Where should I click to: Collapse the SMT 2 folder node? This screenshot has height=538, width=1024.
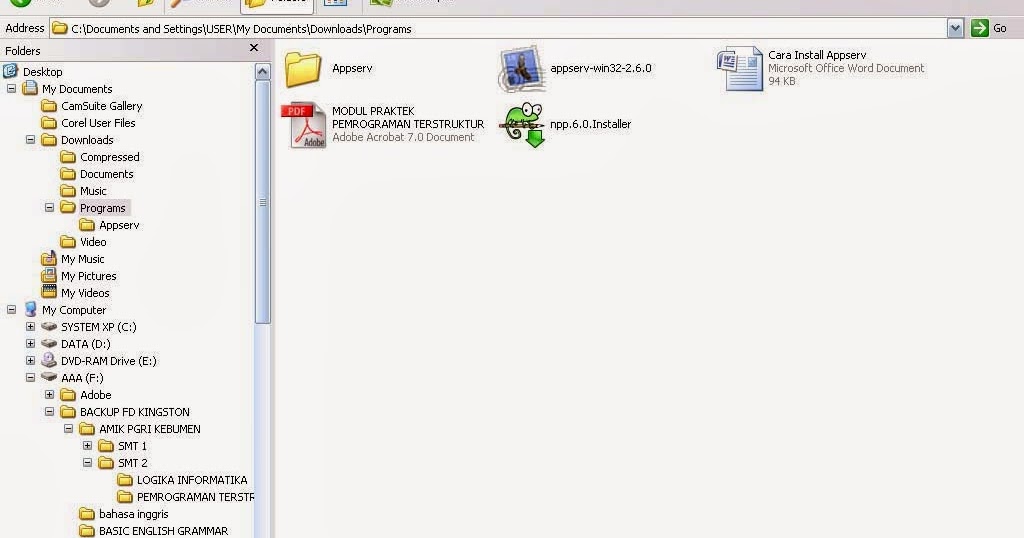[x=87, y=462]
